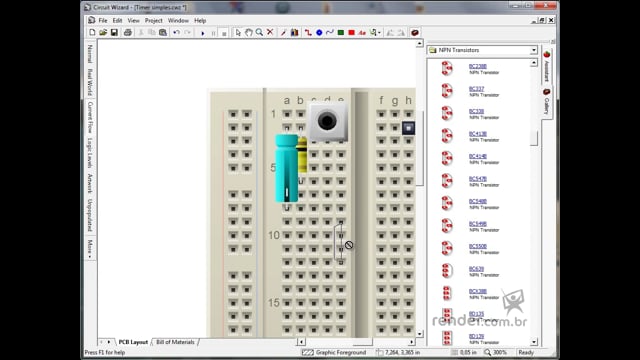
Task: Switch to the PCB Layout tab
Action: [x=133, y=342]
